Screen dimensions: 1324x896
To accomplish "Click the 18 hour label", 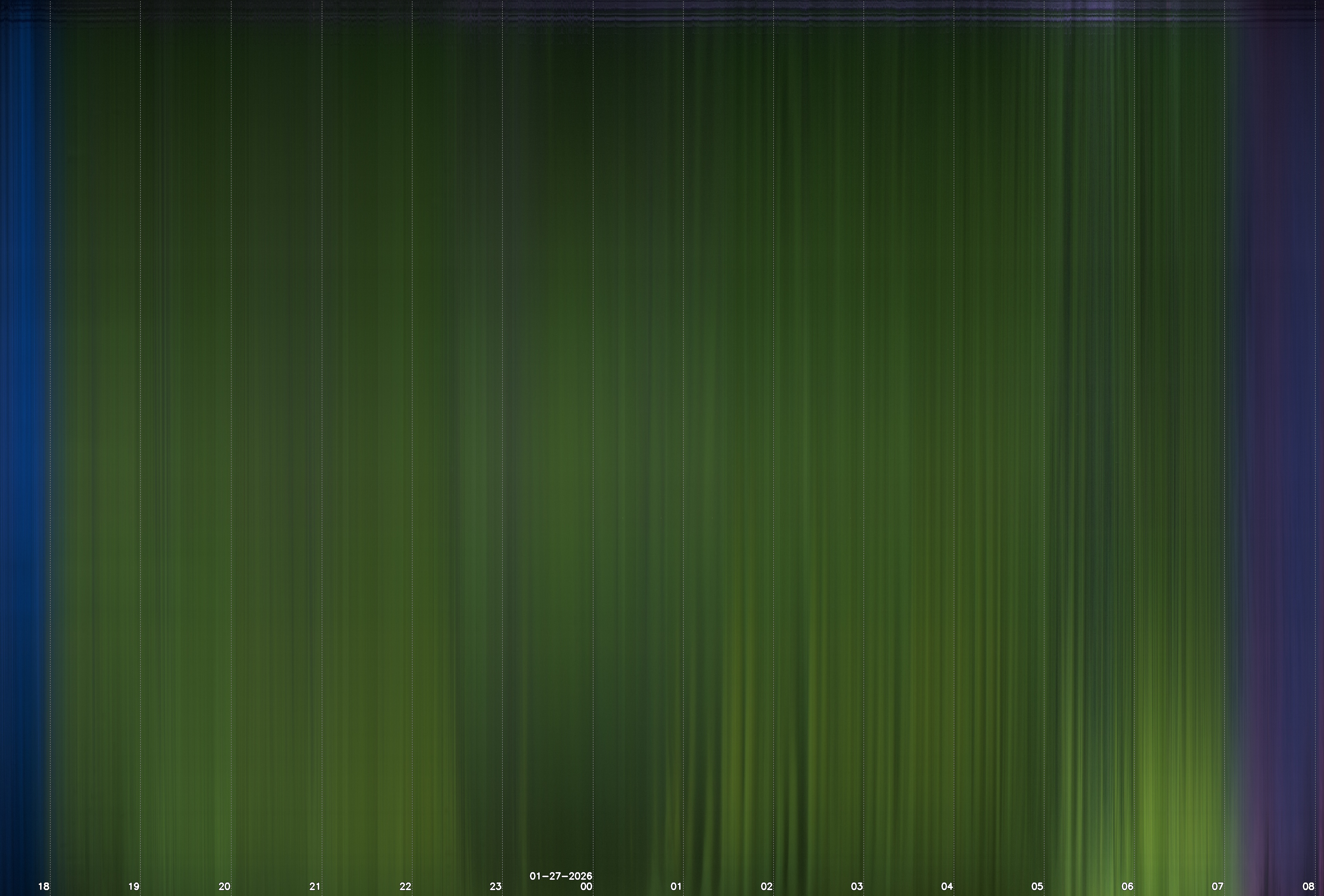I will pyautogui.click(x=43, y=886).
